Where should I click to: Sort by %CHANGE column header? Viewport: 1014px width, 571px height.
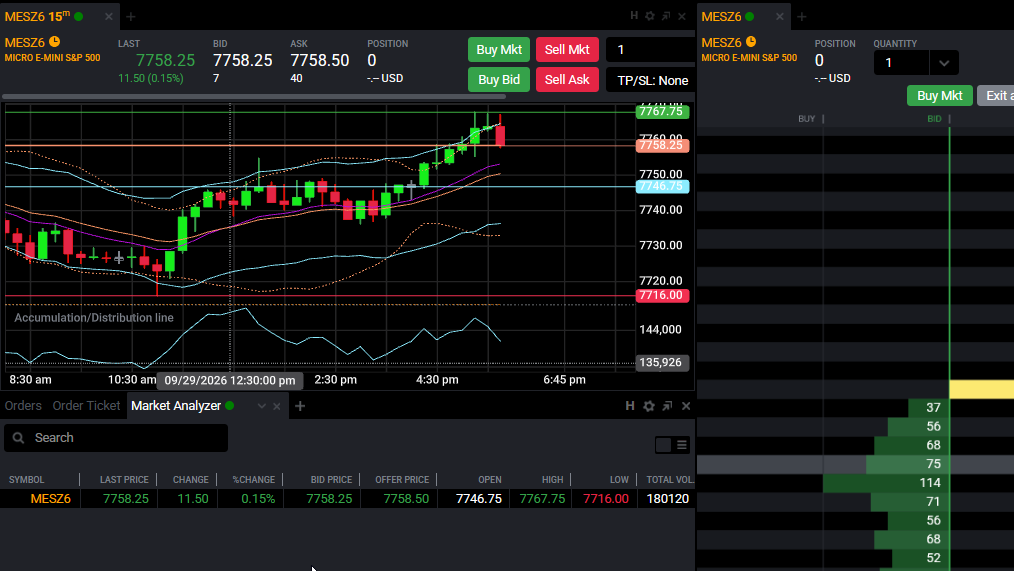pos(254,480)
